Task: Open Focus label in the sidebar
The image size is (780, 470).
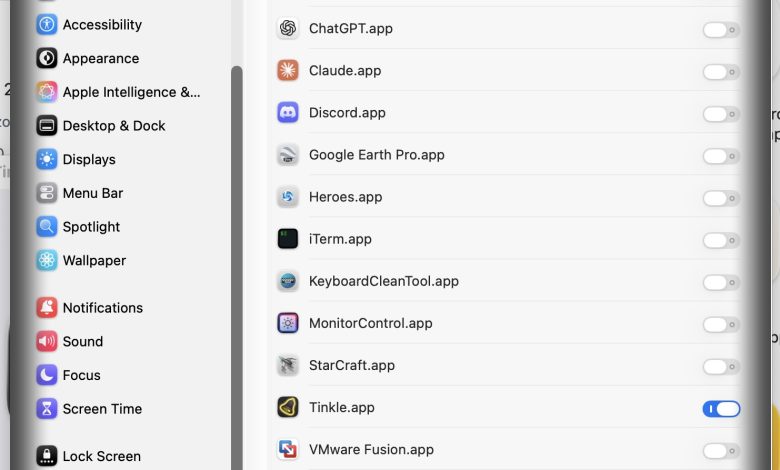Action: 82,376
